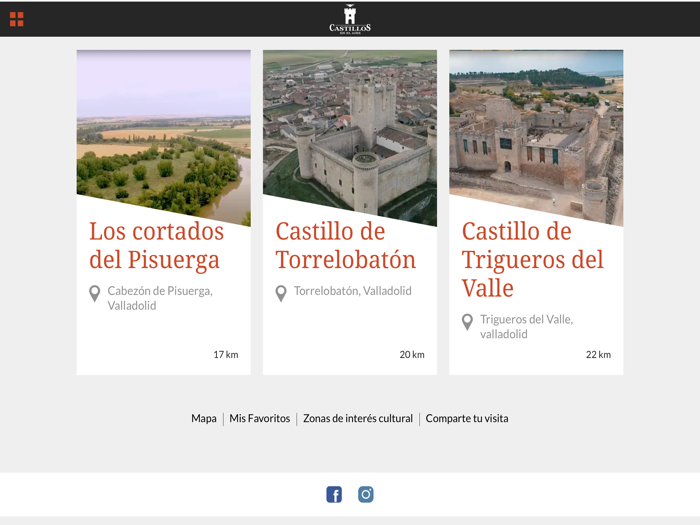Click 'Cabezón de Pisuerga, Valladolid' location text

[x=160, y=298]
